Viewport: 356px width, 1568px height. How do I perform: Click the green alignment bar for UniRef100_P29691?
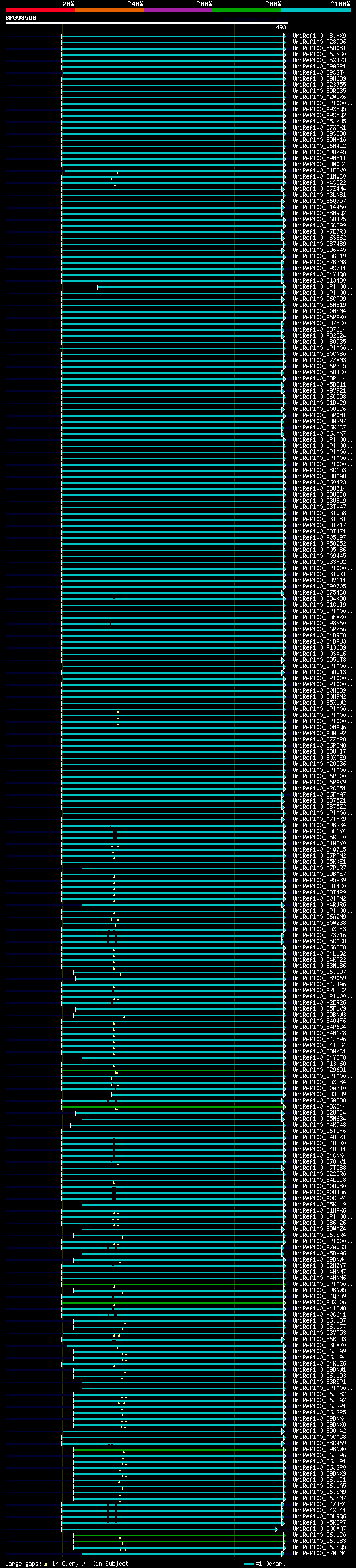pos(174,1070)
